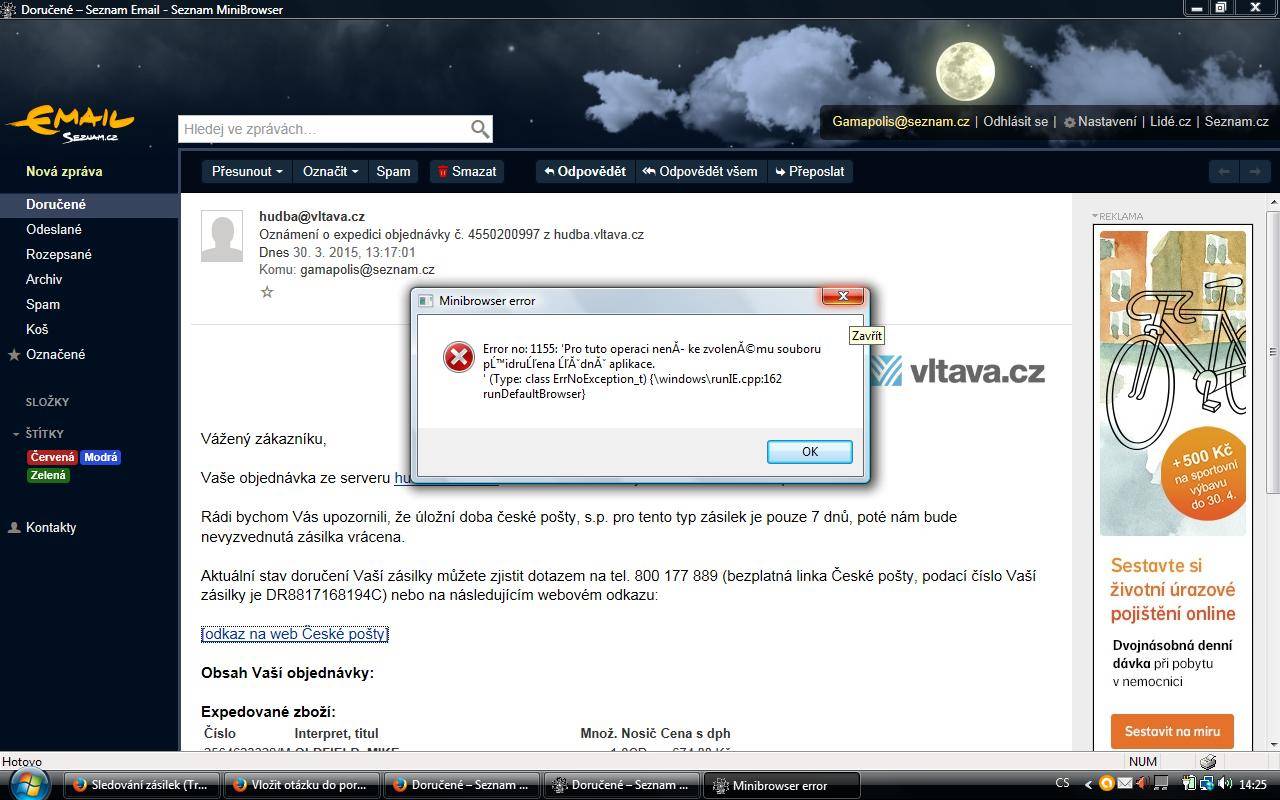
Task: Open the Označit dropdown
Action: coord(330,171)
